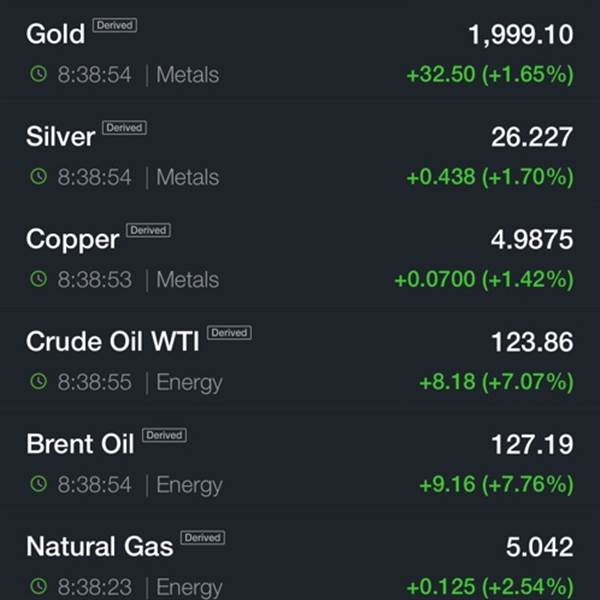The height and width of the screenshot is (600, 600).
Task: Click the Derived badge next to Crude Oil WTI
Action: point(229,333)
